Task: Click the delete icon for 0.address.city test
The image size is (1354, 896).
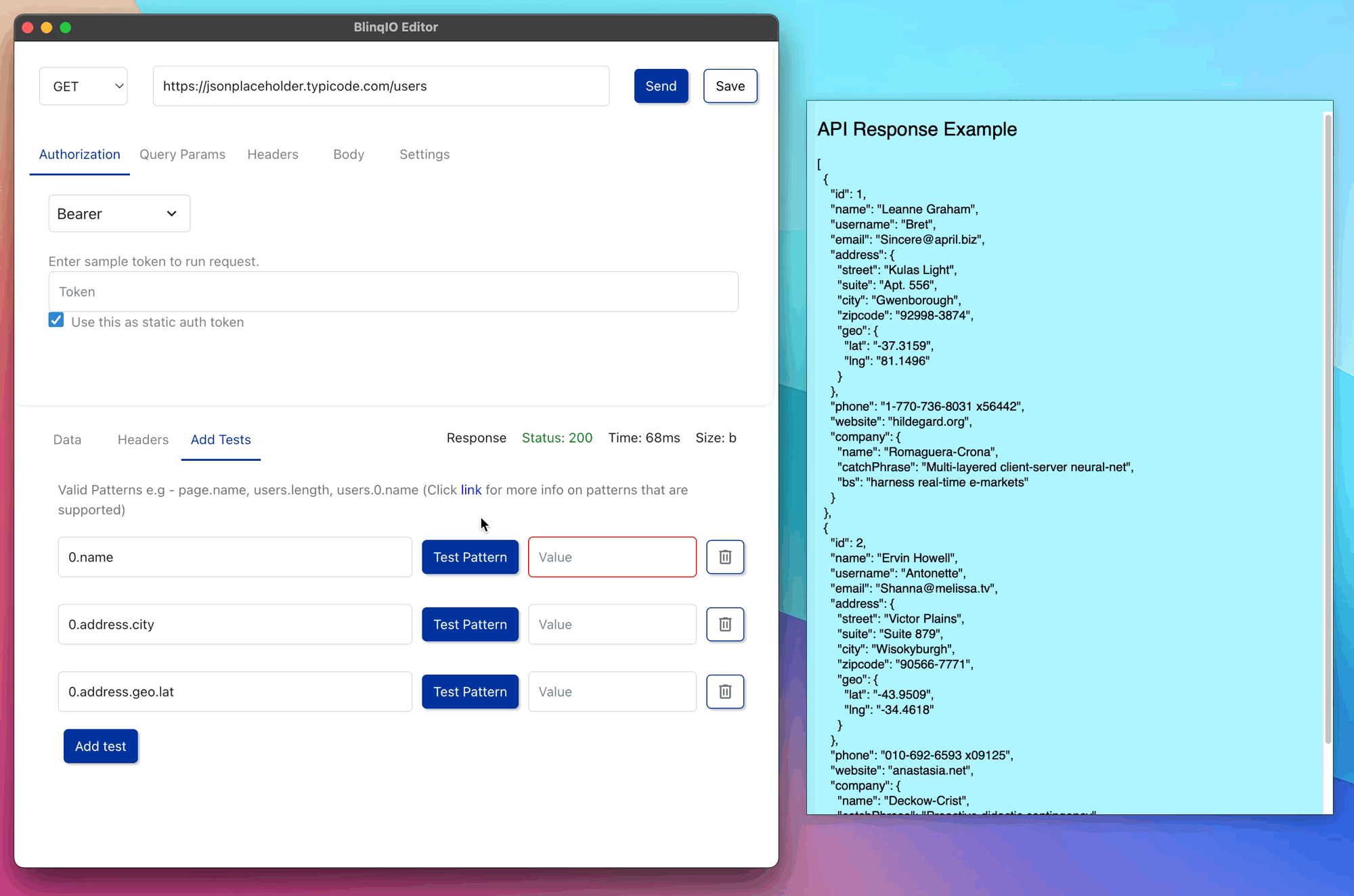Action: coord(725,624)
